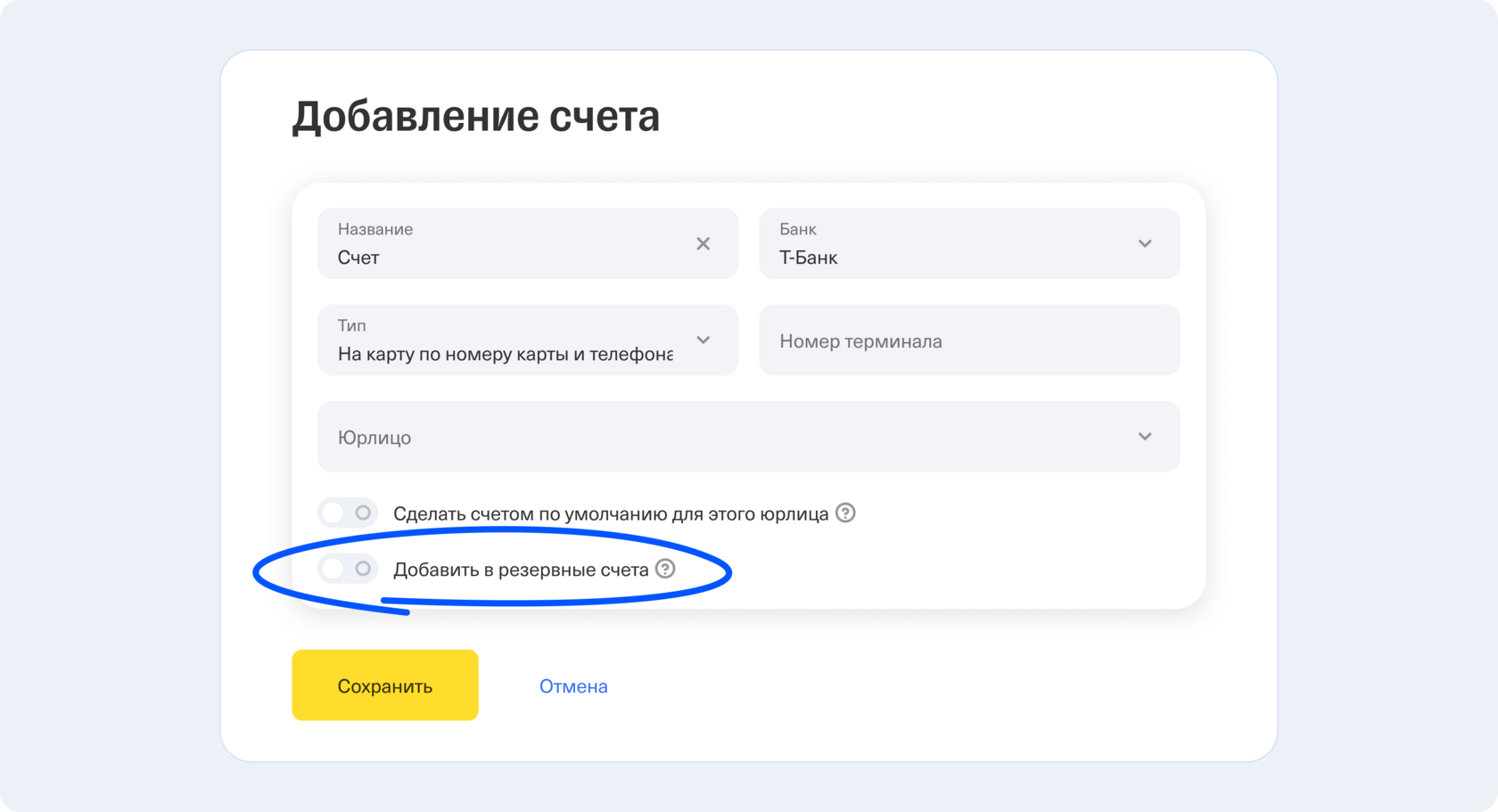Click the Отмена link
Image resolution: width=1498 pixels, height=812 pixels.
point(573,686)
